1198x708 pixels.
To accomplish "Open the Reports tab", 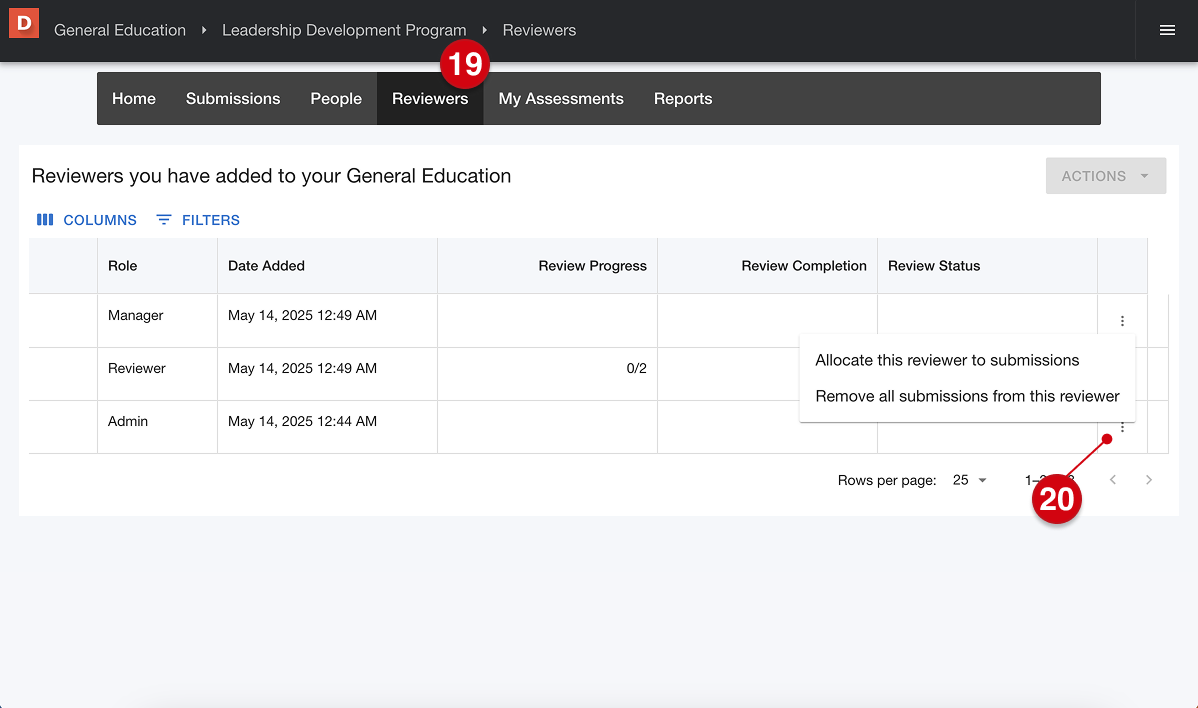I will (x=683, y=99).
